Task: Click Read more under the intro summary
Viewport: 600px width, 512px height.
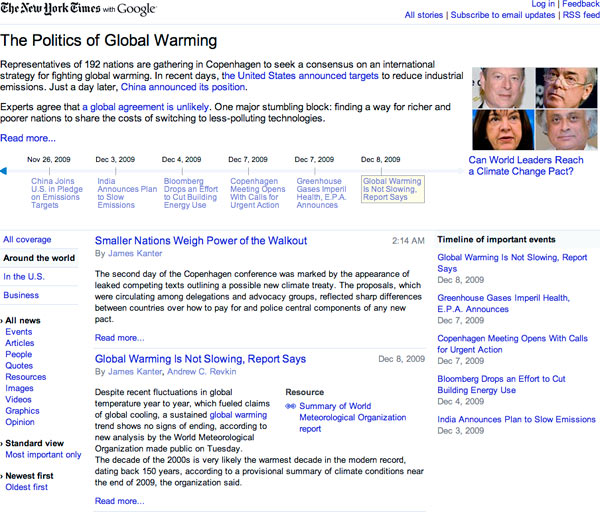Action: [x=28, y=138]
